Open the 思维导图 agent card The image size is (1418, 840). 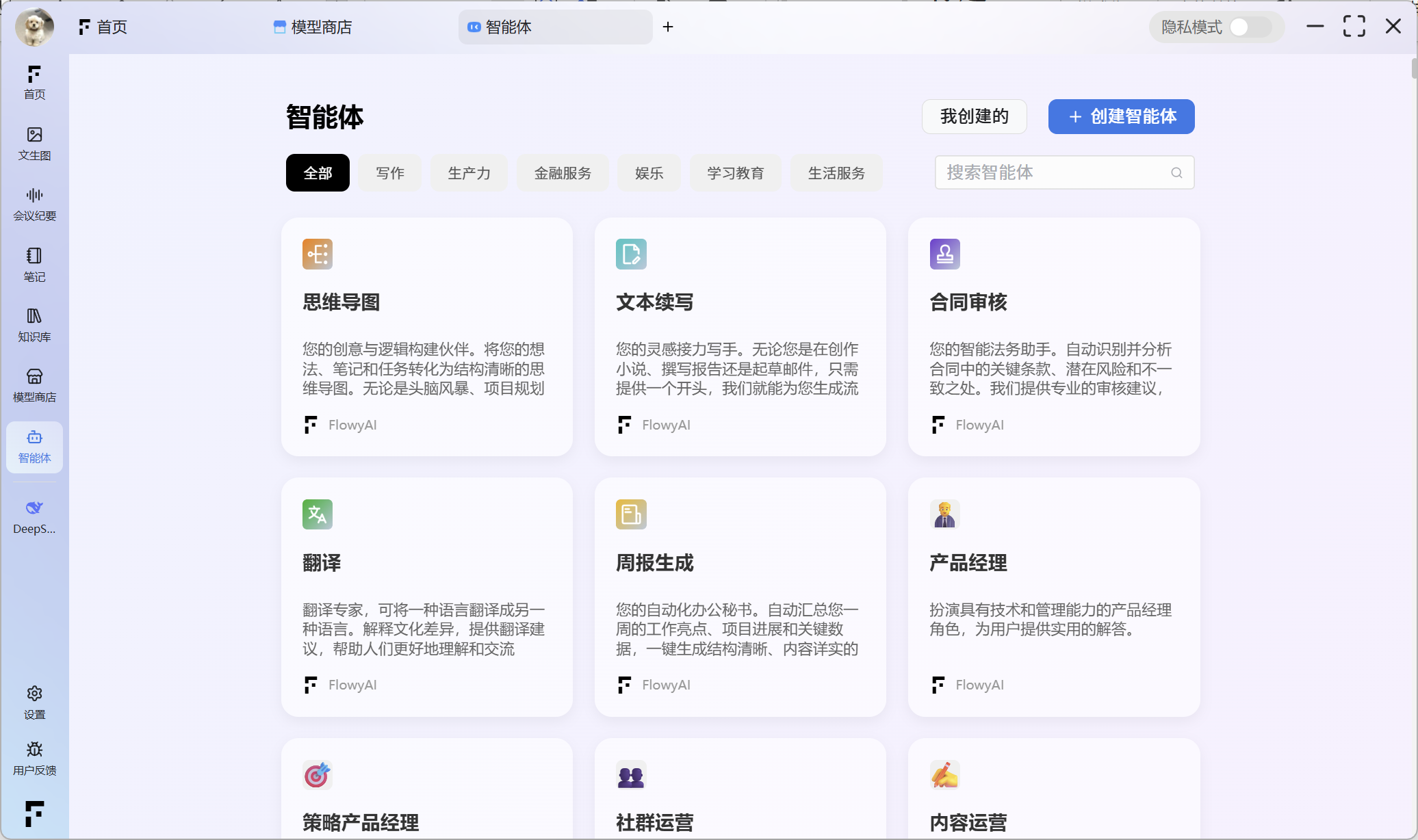pyautogui.click(x=426, y=337)
